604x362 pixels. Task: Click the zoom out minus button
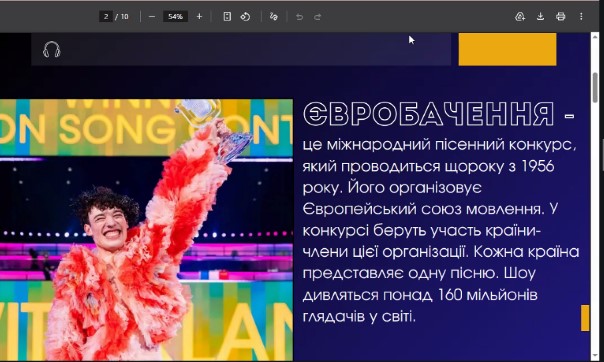click(x=152, y=17)
